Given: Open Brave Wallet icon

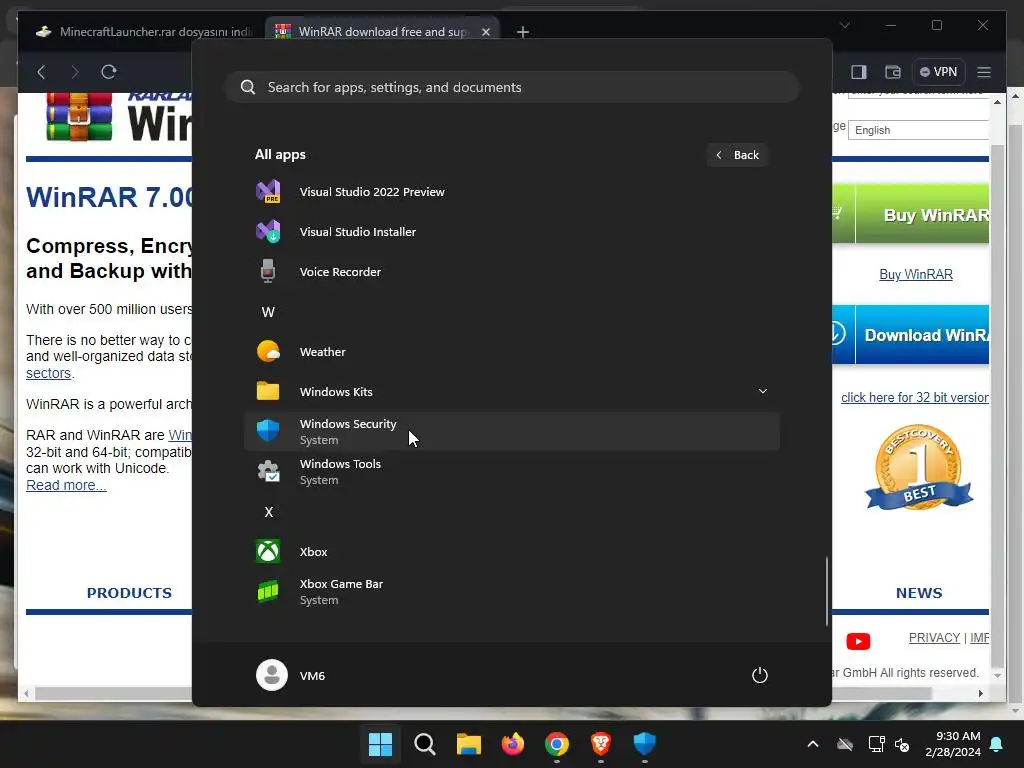Looking at the screenshot, I should pos(892,72).
